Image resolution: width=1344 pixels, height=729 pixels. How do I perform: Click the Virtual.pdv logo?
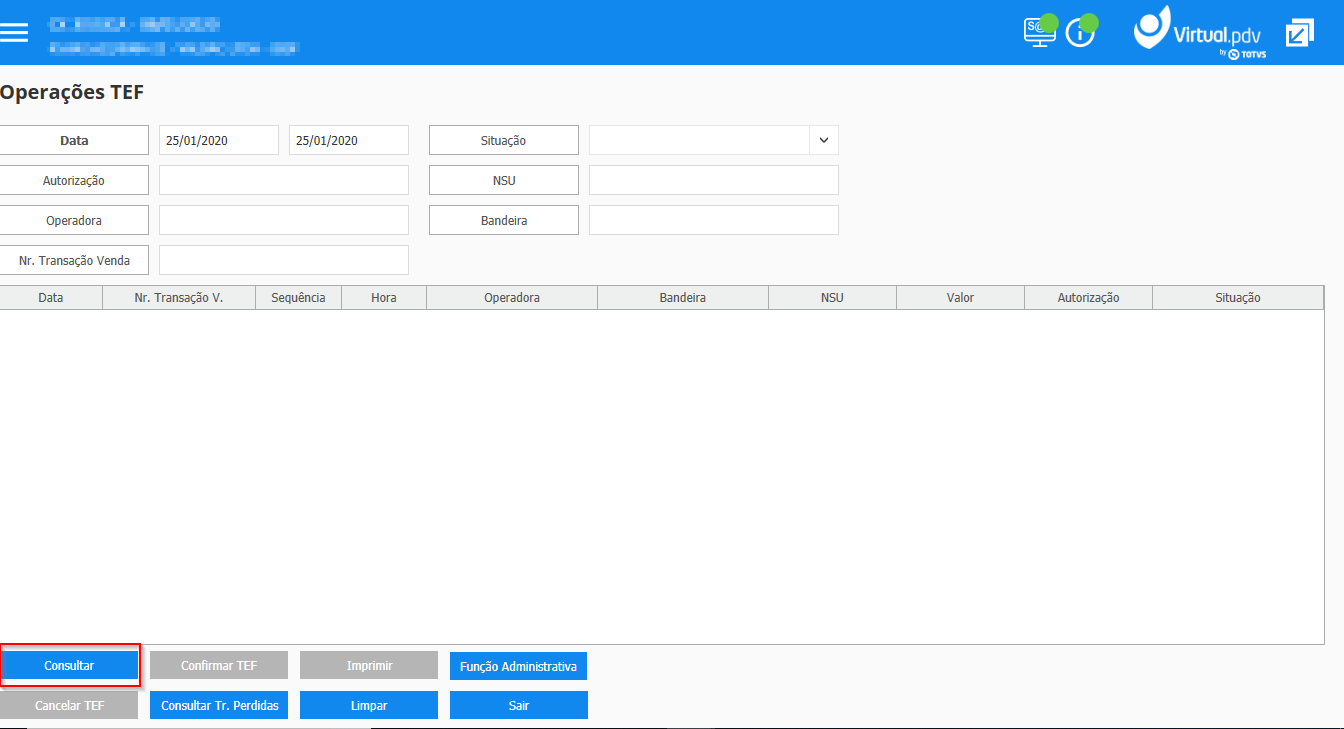[1200, 32]
